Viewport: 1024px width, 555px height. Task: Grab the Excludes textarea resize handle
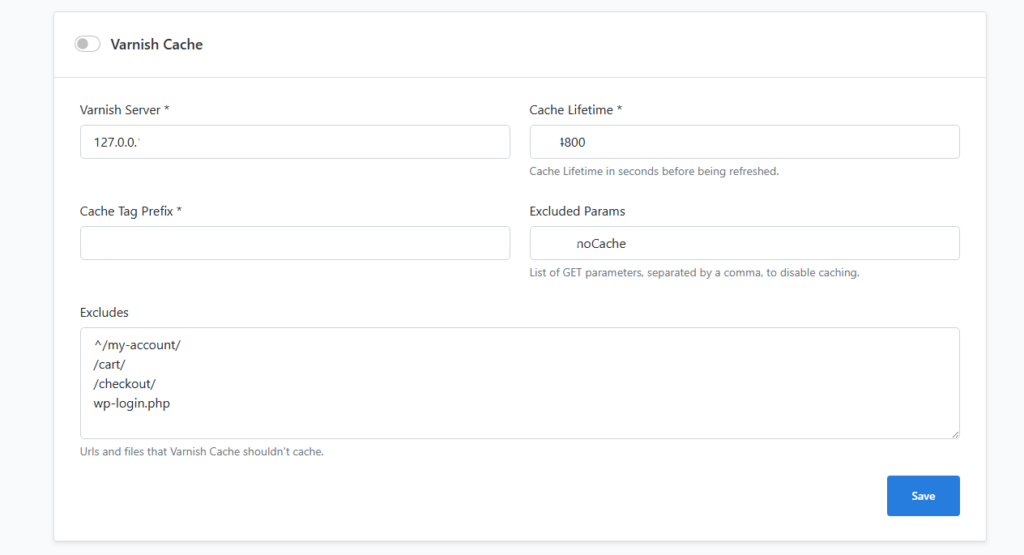coord(955,434)
